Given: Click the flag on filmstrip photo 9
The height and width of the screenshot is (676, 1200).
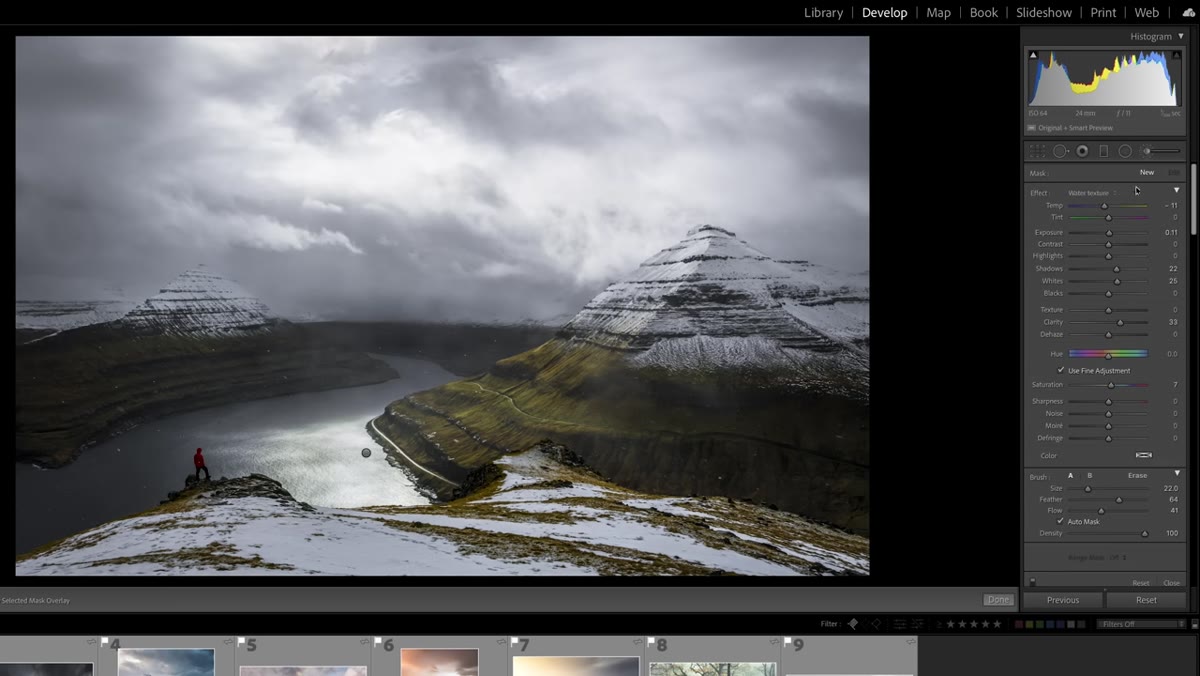Looking at the screenshot, I should pos(787,641).
